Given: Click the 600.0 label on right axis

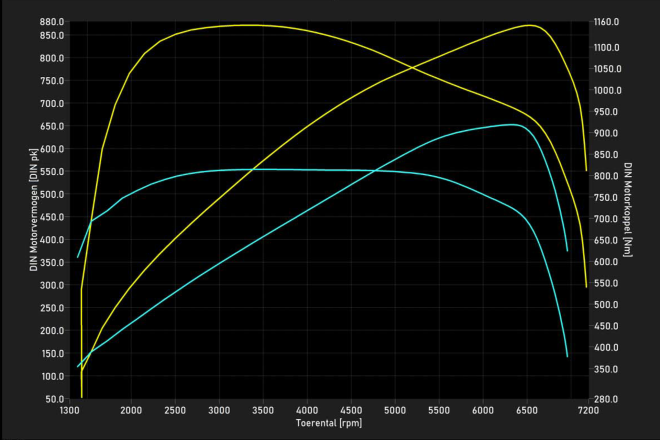Looking at the screenshot, I should pyautogui.click(x=606, y=262).
